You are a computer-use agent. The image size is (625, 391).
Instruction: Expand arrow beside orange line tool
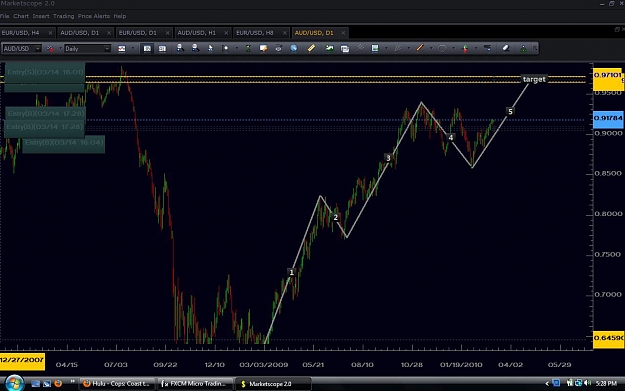431,49
